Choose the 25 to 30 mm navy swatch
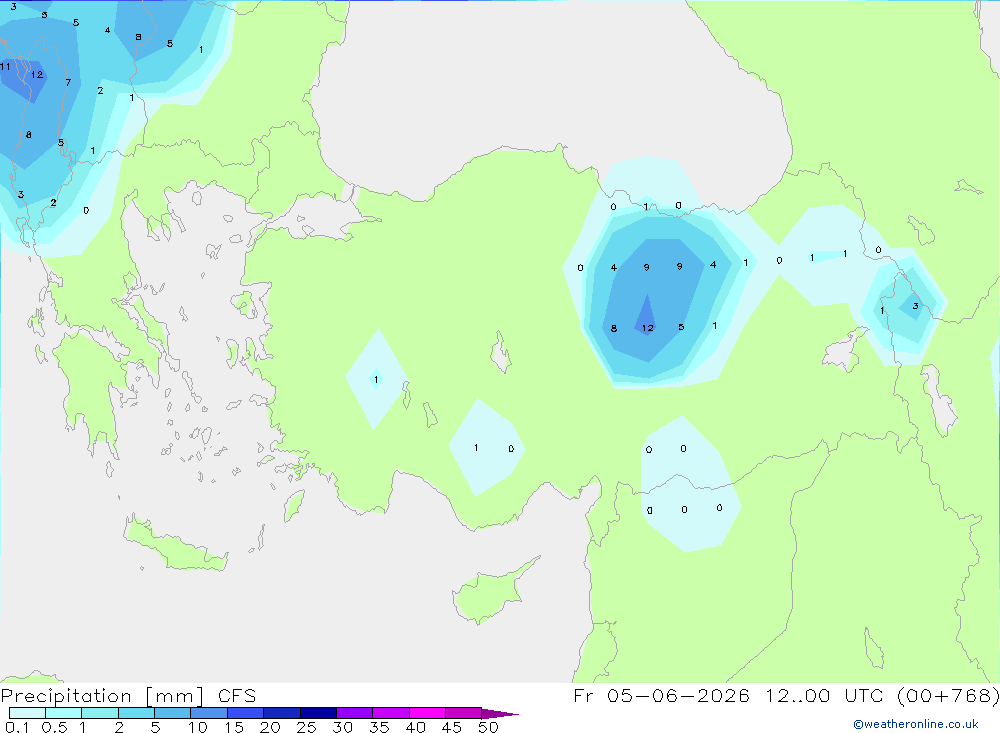This screenshot has width=1000, height=733. pos(318,713)
